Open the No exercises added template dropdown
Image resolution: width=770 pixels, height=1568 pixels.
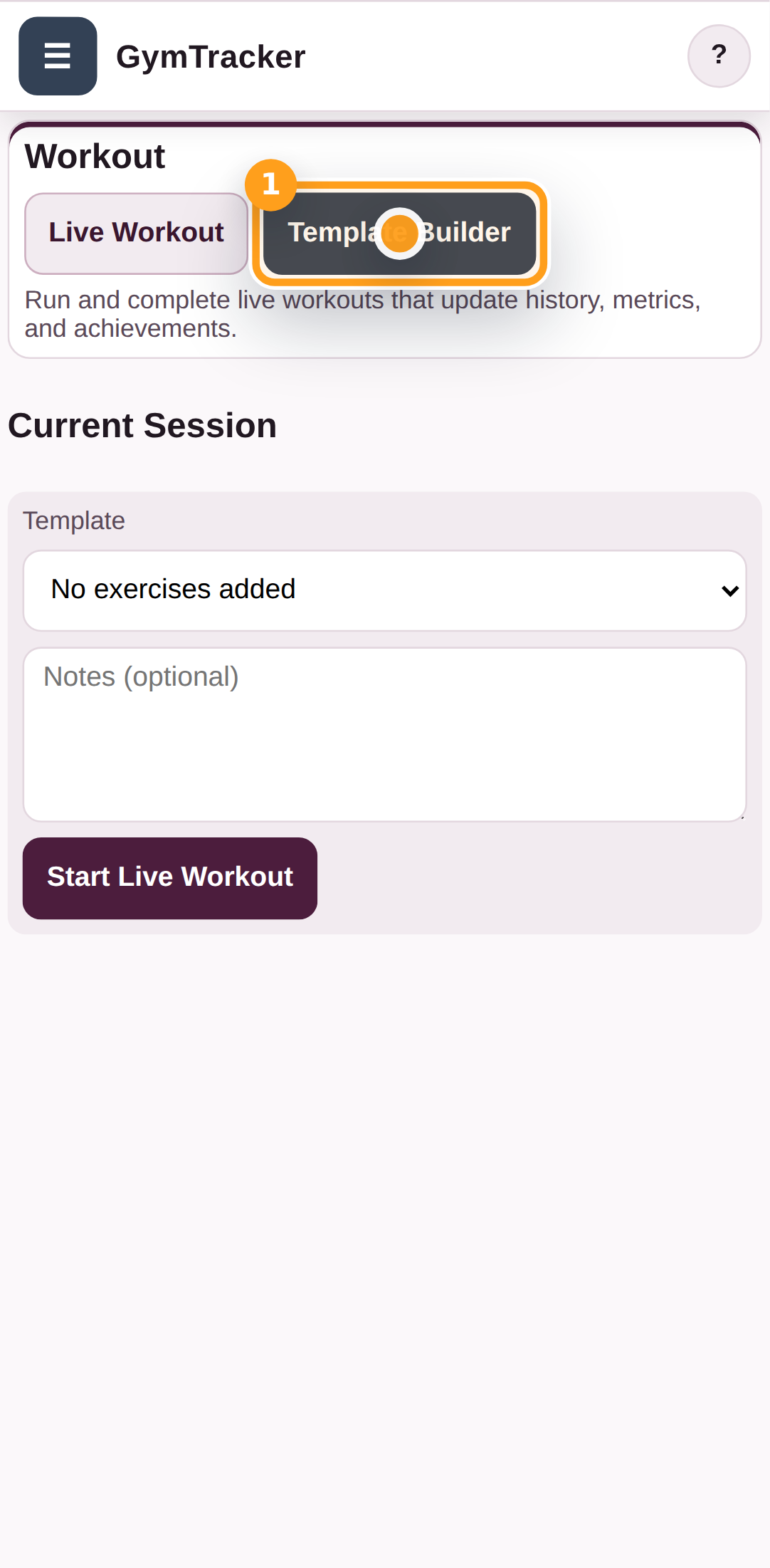[385, 590]
